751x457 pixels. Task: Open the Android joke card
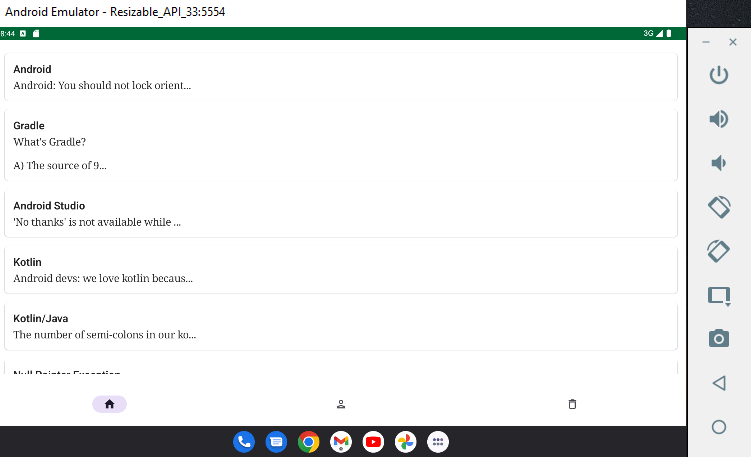340,77
